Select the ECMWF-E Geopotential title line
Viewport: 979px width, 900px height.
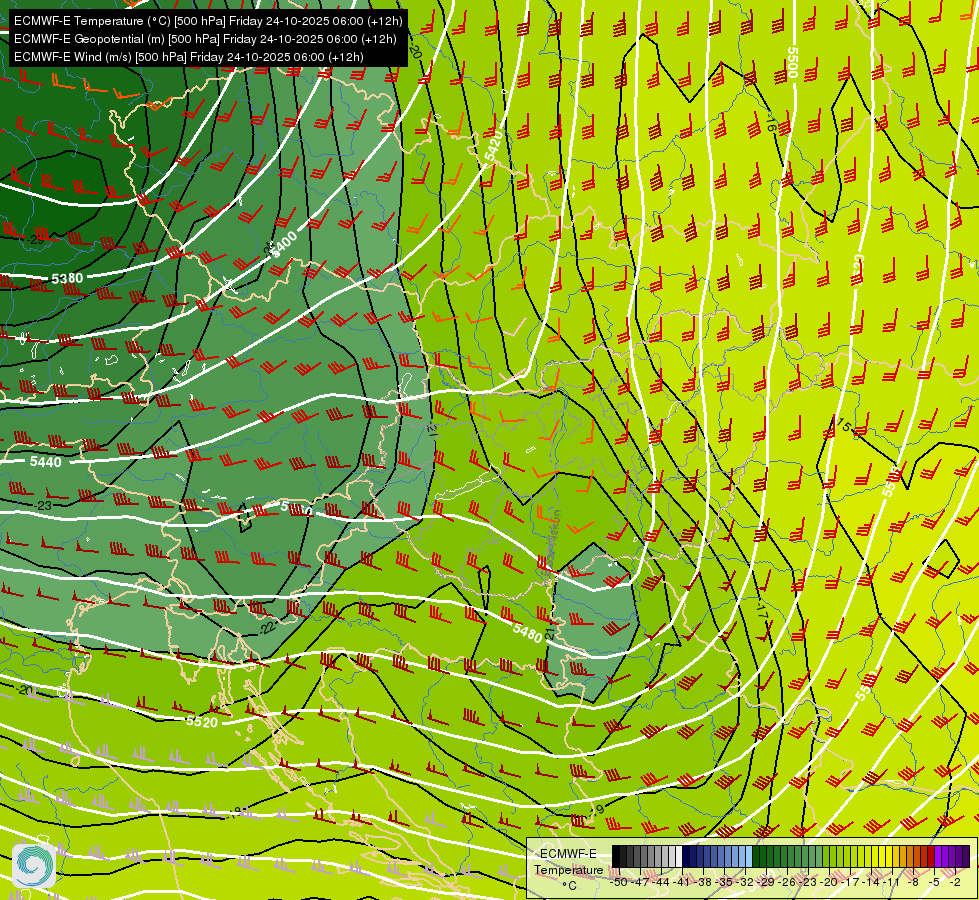[x=205, y=39]
